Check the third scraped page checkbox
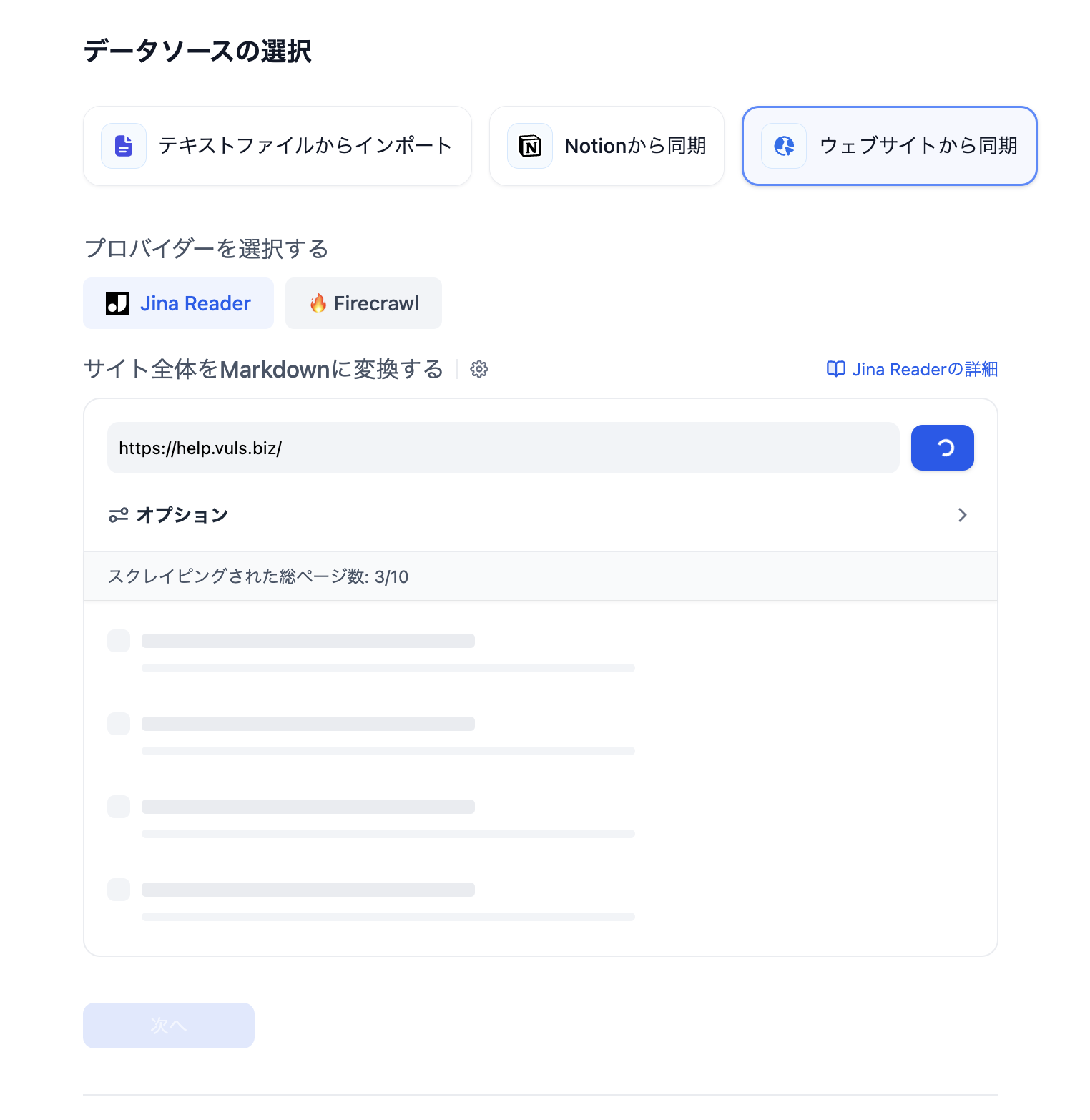 (118, 807)
